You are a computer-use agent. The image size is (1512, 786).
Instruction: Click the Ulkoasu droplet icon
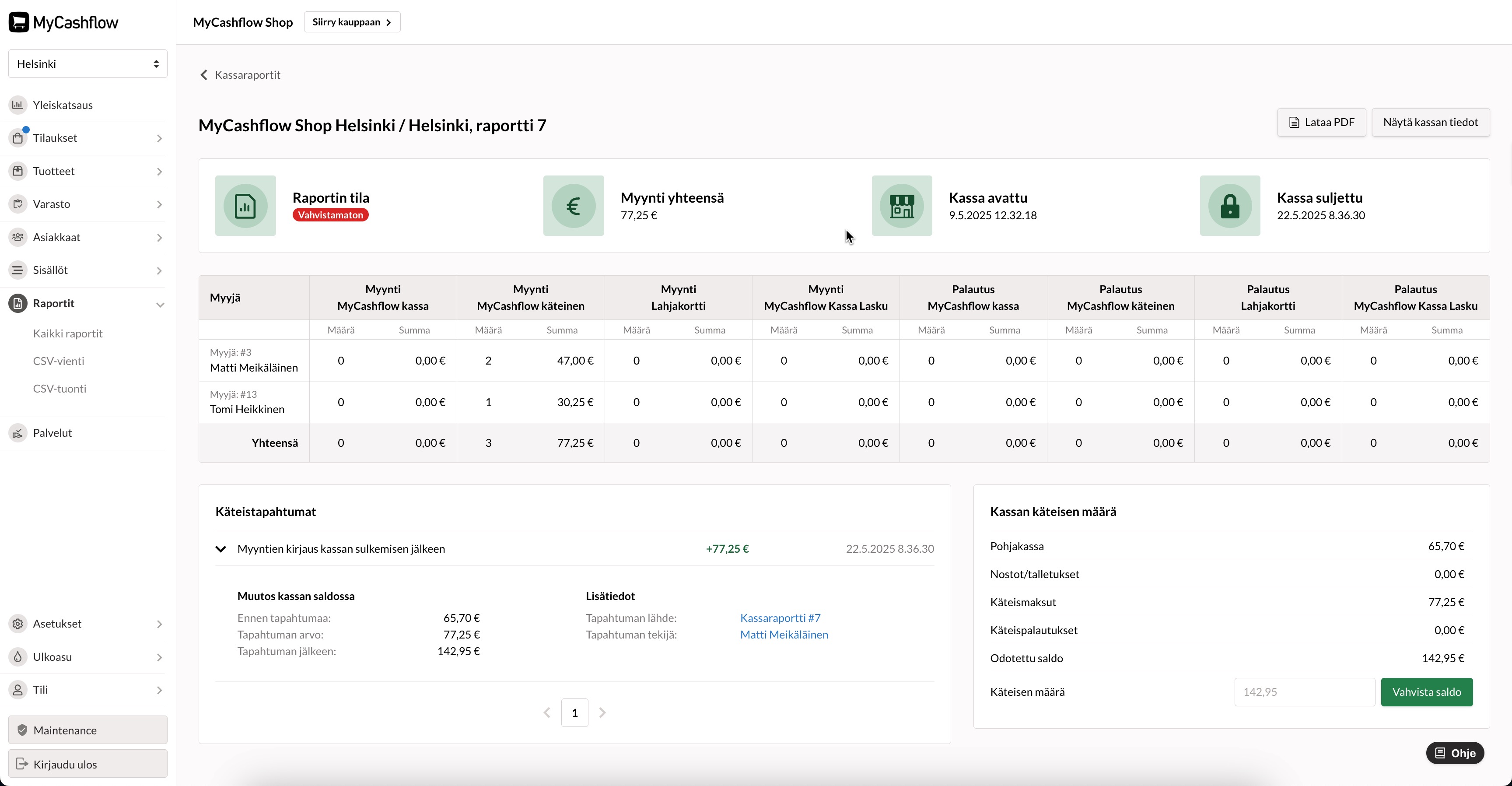click(x=18, y=657)
